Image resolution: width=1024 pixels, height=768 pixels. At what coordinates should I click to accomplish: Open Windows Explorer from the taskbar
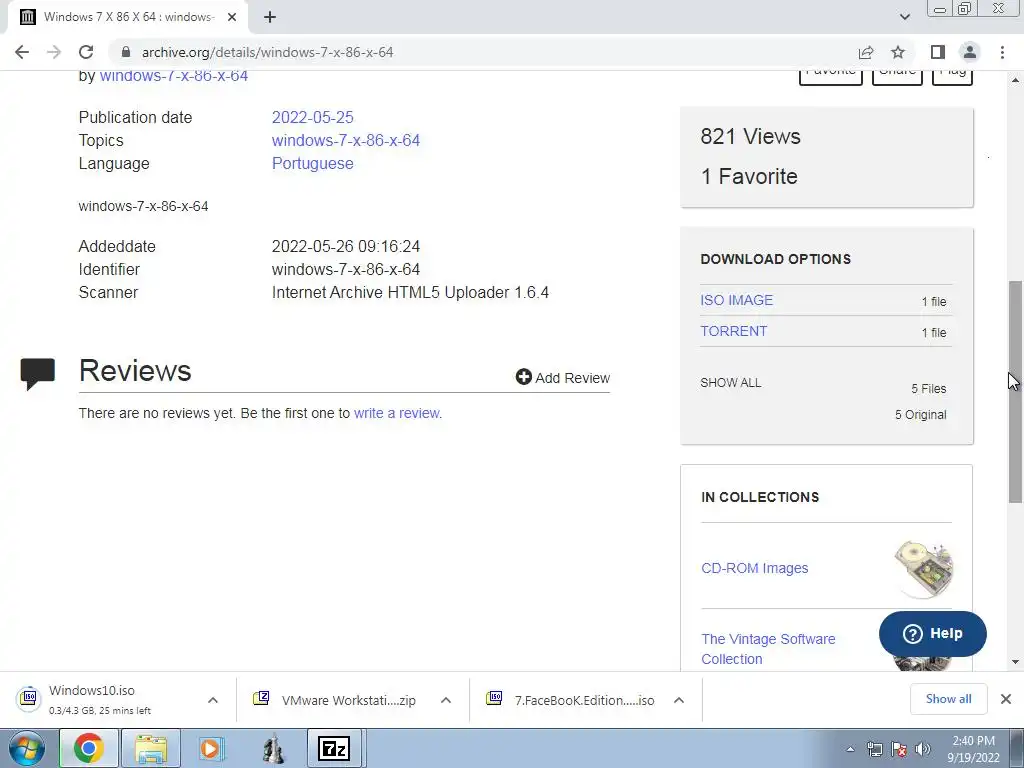[x=151, y=748]
